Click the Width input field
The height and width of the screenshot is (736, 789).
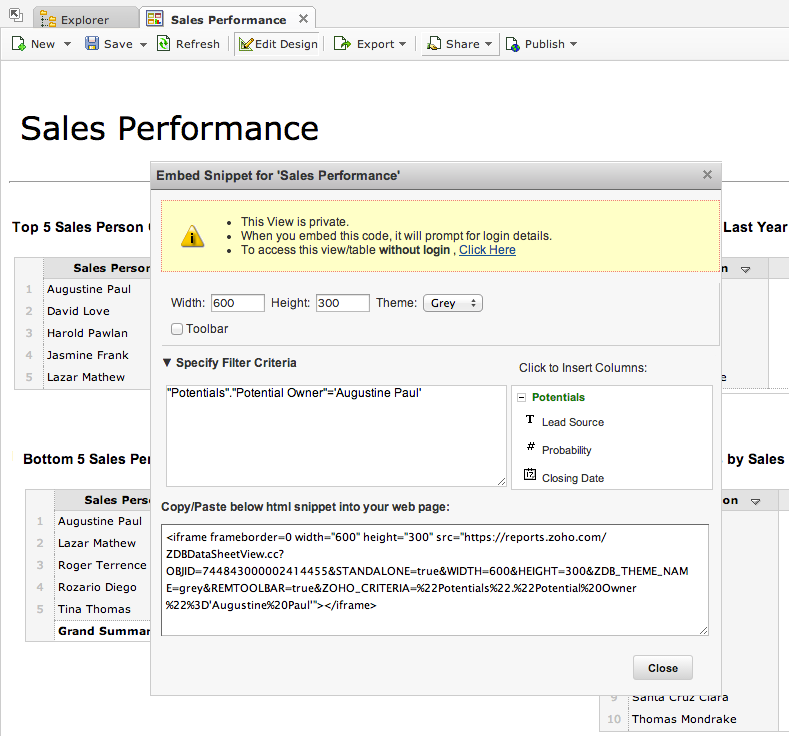click(x=238, y=303)
